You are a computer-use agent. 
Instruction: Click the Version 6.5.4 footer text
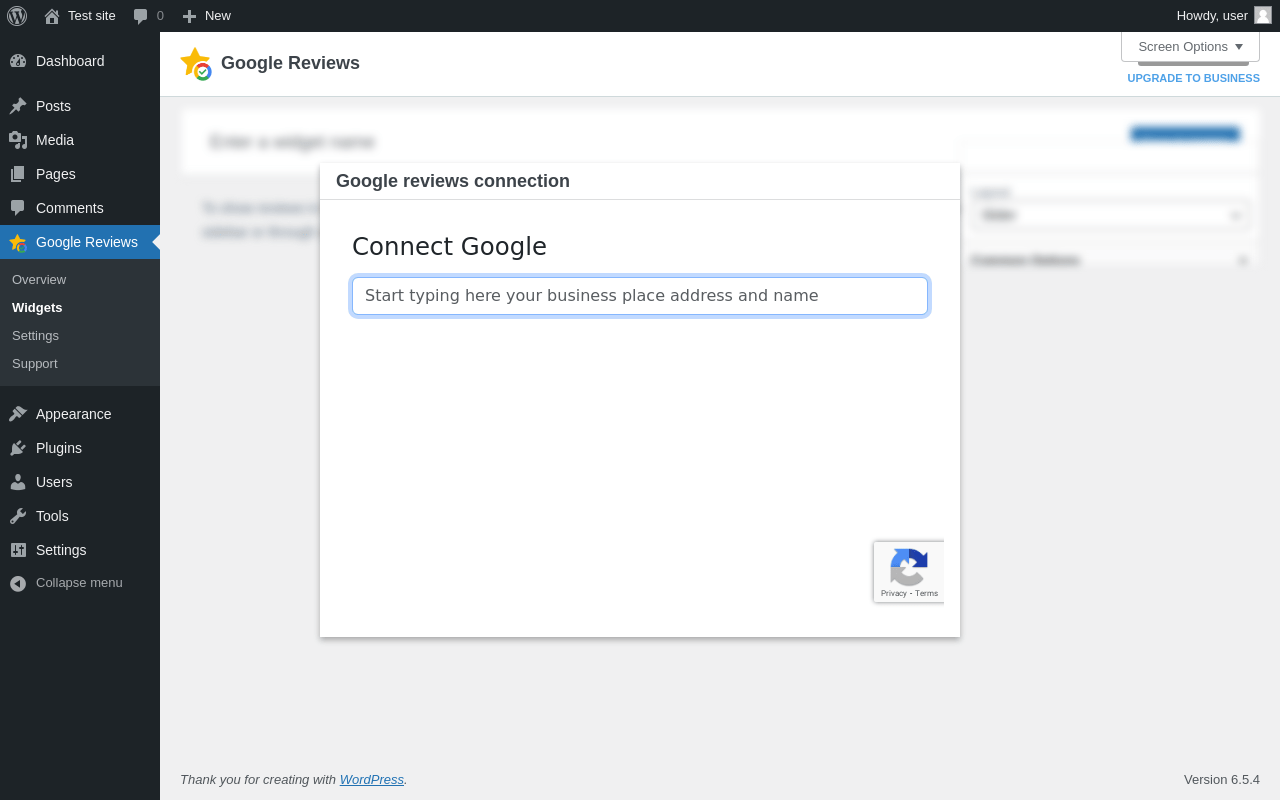tap(1222, 779)
